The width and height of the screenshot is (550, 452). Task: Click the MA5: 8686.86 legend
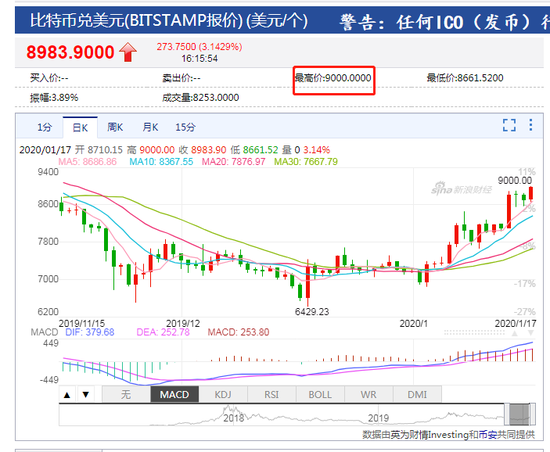(x=87, y=161)
